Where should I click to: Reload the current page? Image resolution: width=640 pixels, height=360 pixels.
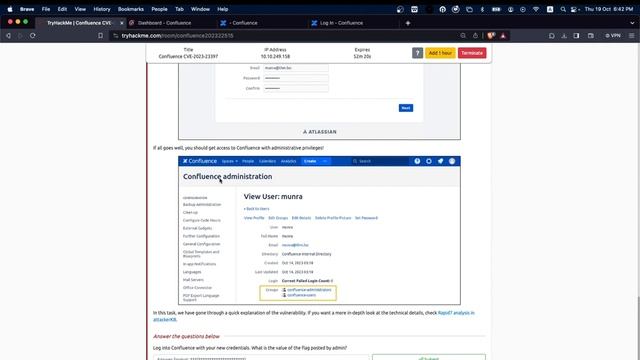33,36
